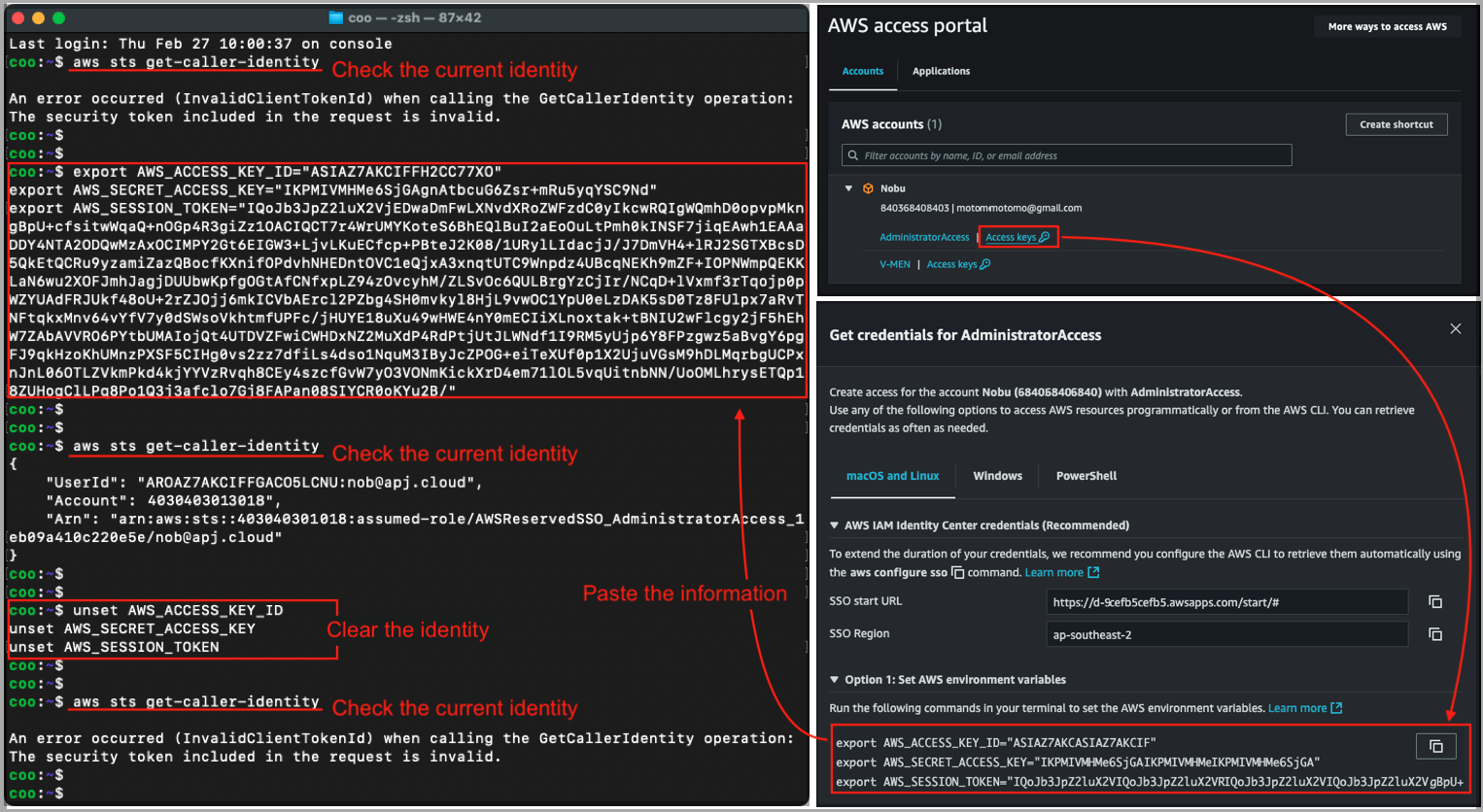Image resolution: width=1483 pixels, height=812 pixels.
Task: Click the Nobu account organization icon
Action: (868, 188)
